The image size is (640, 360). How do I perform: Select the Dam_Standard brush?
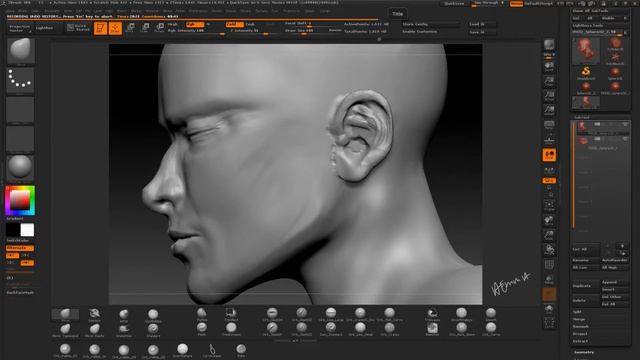tap(331, 329)
